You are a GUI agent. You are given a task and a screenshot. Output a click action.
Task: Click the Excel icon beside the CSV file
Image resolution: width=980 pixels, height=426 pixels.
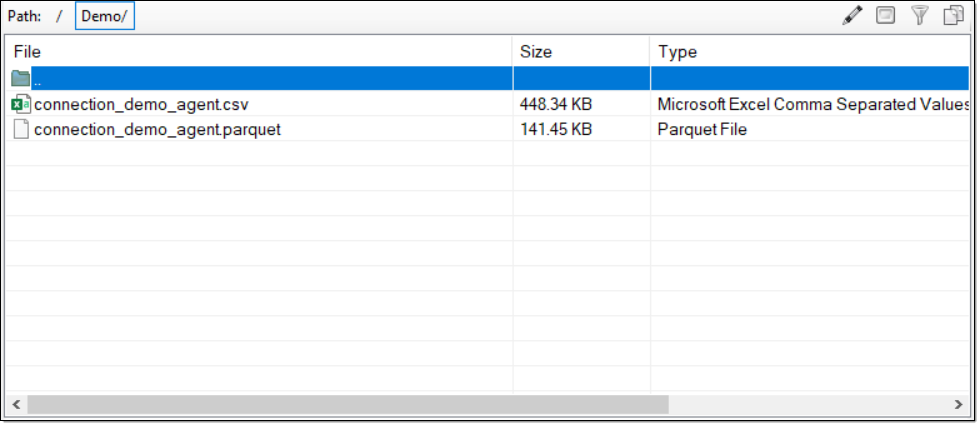click(21, 104)
